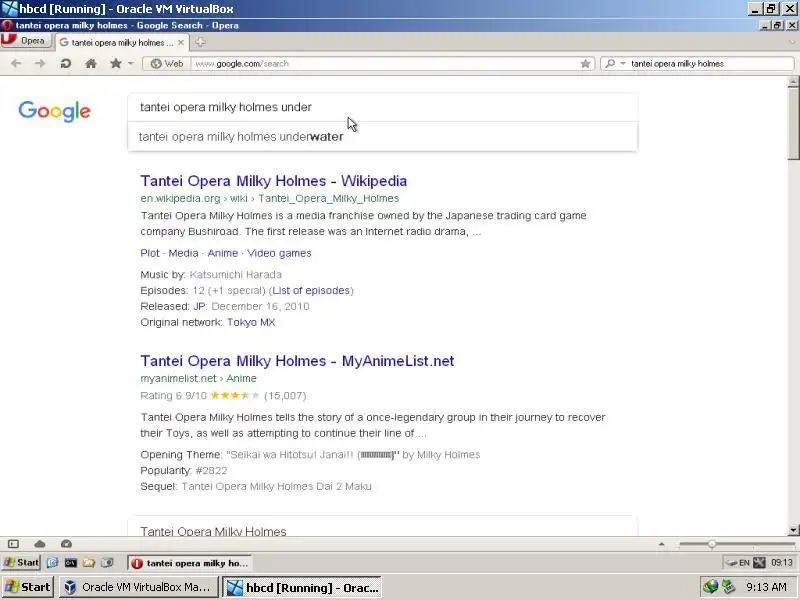Open Opera Link cloud icon in status bar
Screen dimensions: 800x600
click(40, 544)
